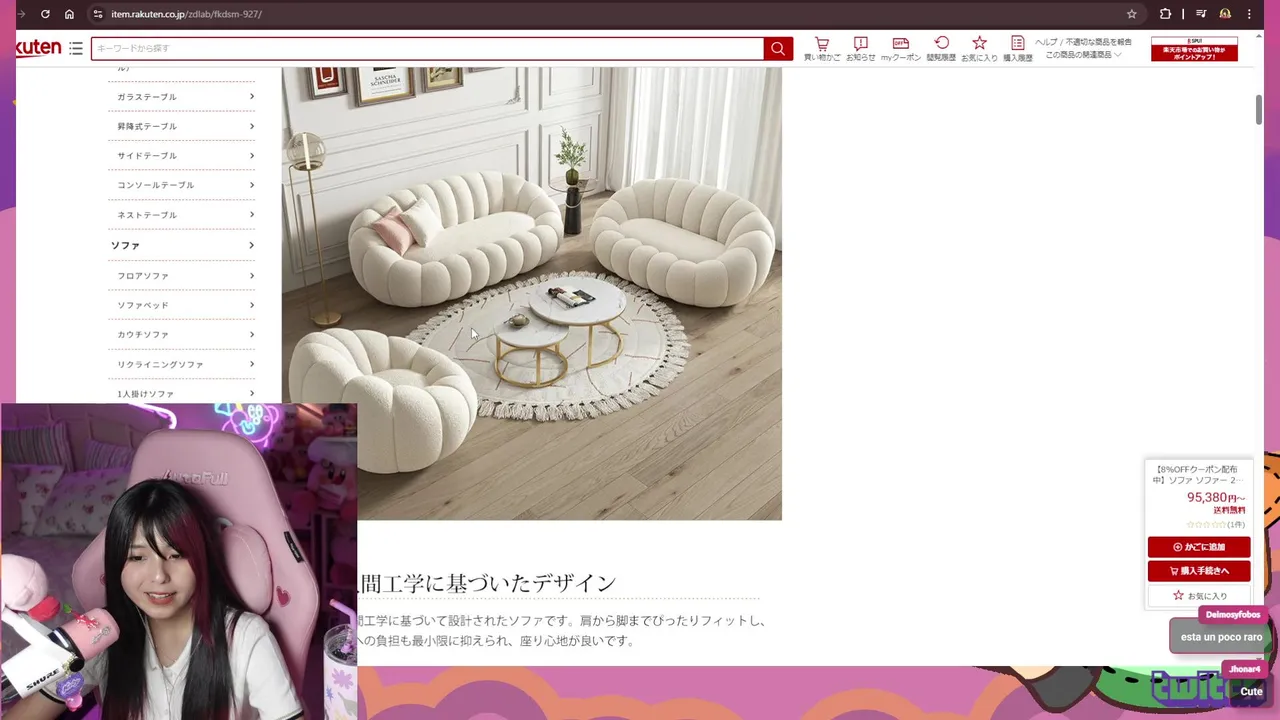Go to browser home page icon
The image size is (1280, 720).
tap(69, 14)
